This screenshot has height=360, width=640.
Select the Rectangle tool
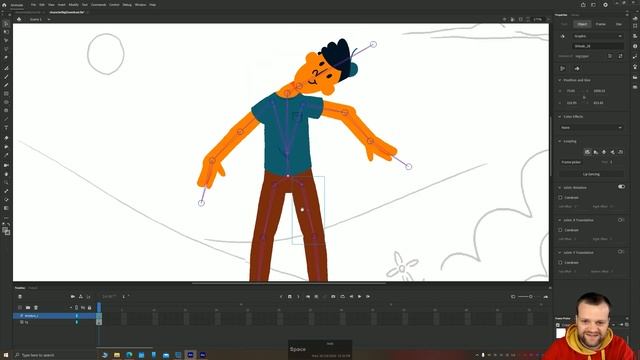(x=6, y=93)
